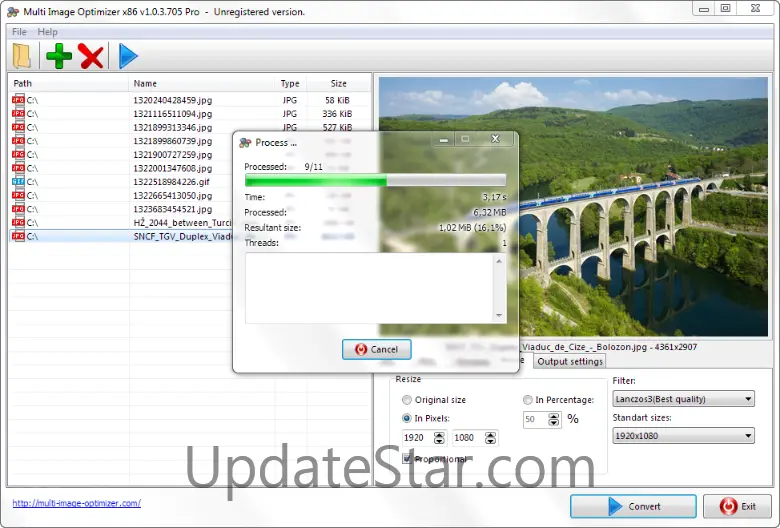780x528 pixels.
Task: Click the Exit button
Action: (737, 506)
